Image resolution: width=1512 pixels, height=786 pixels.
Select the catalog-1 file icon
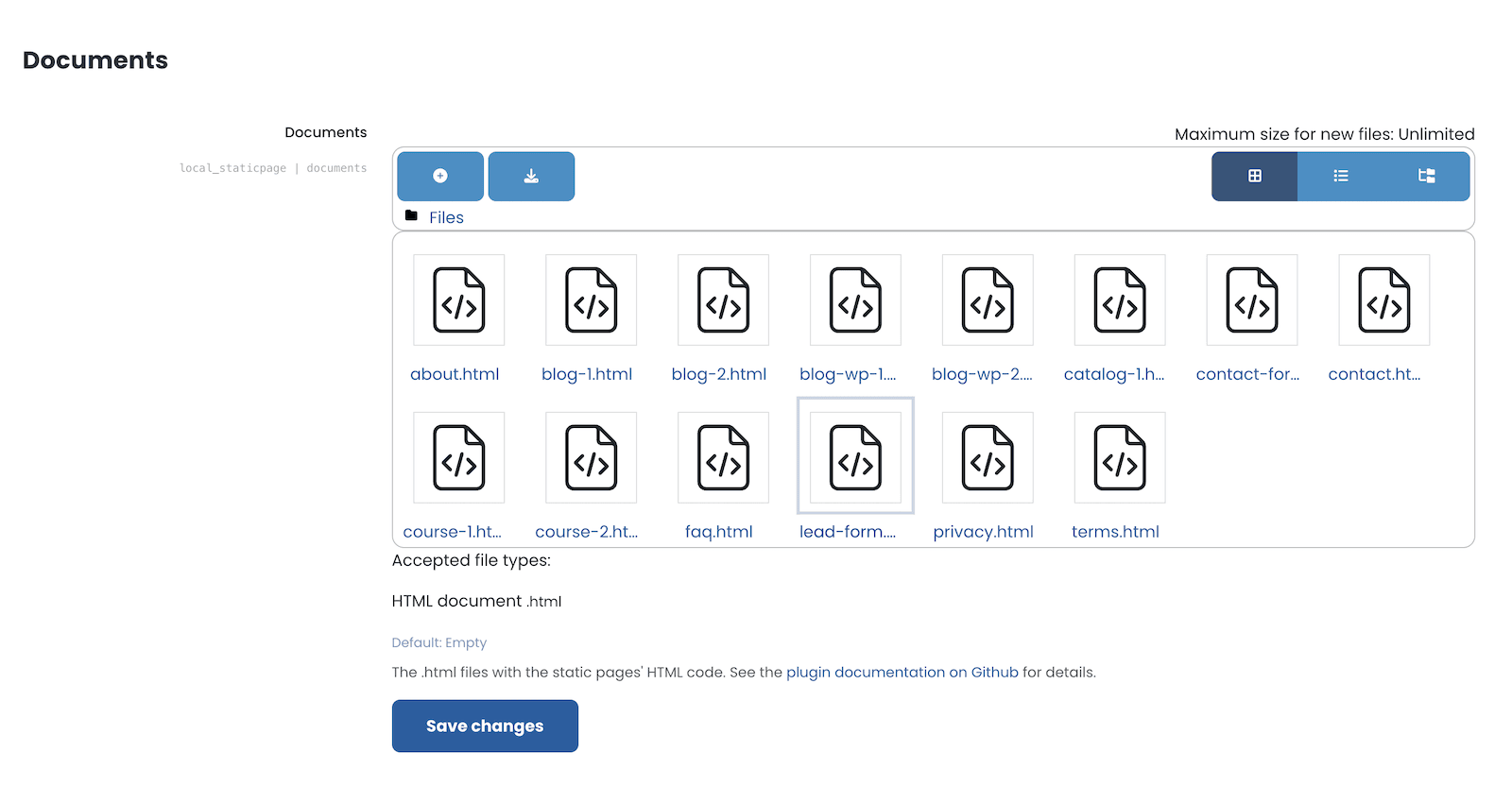(1121, 299)
